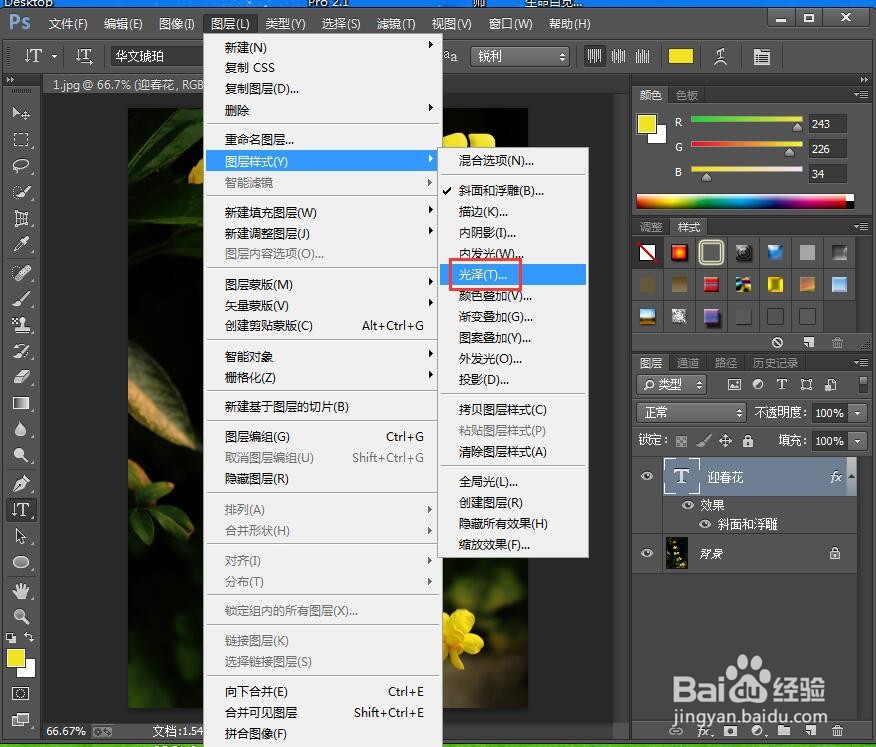Toggle lock position
This screenshot has width=876, height=747.
pyautogui.click(x=725, y=441)
